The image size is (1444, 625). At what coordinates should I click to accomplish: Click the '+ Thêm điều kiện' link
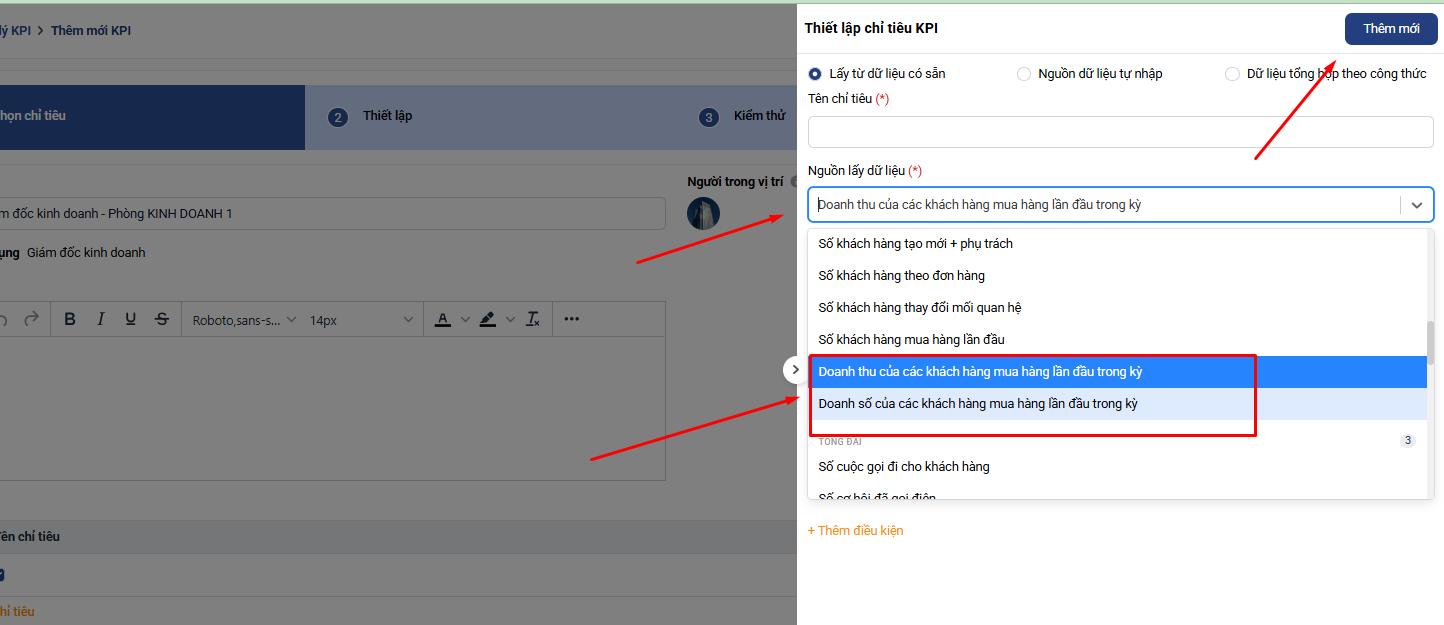point(855,531)
